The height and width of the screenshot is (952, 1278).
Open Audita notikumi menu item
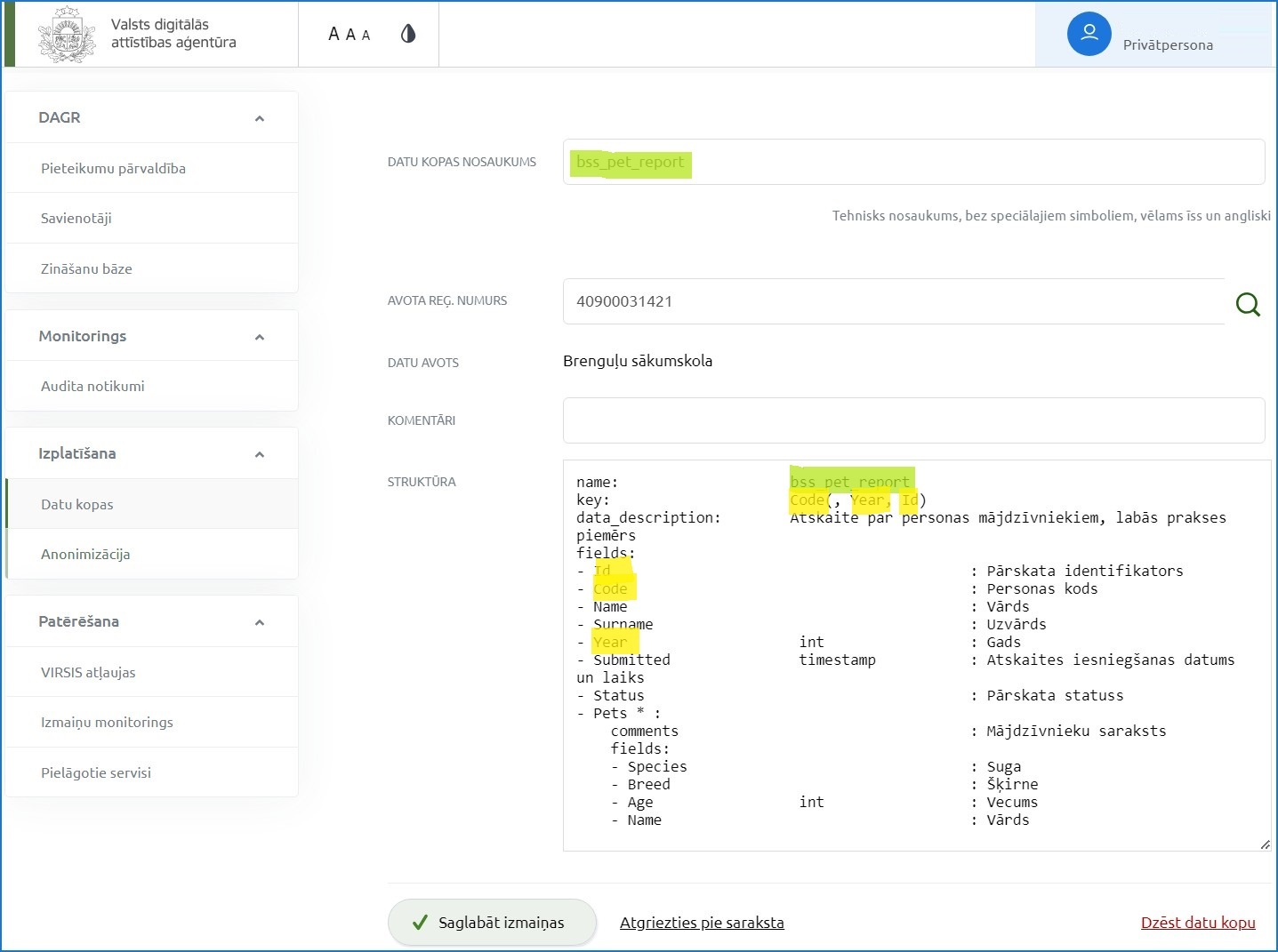pyautogui.click(x=152, y=386)
